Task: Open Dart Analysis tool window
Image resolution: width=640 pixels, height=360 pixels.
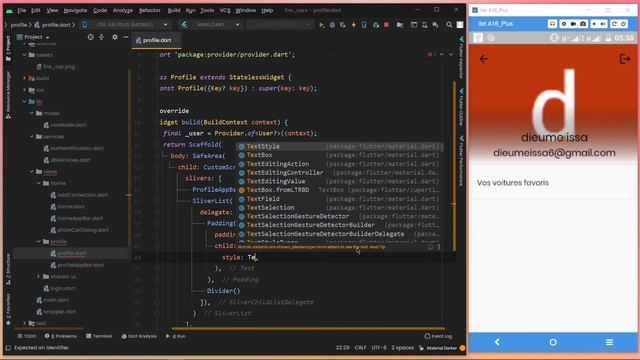Action: [139, 336]
